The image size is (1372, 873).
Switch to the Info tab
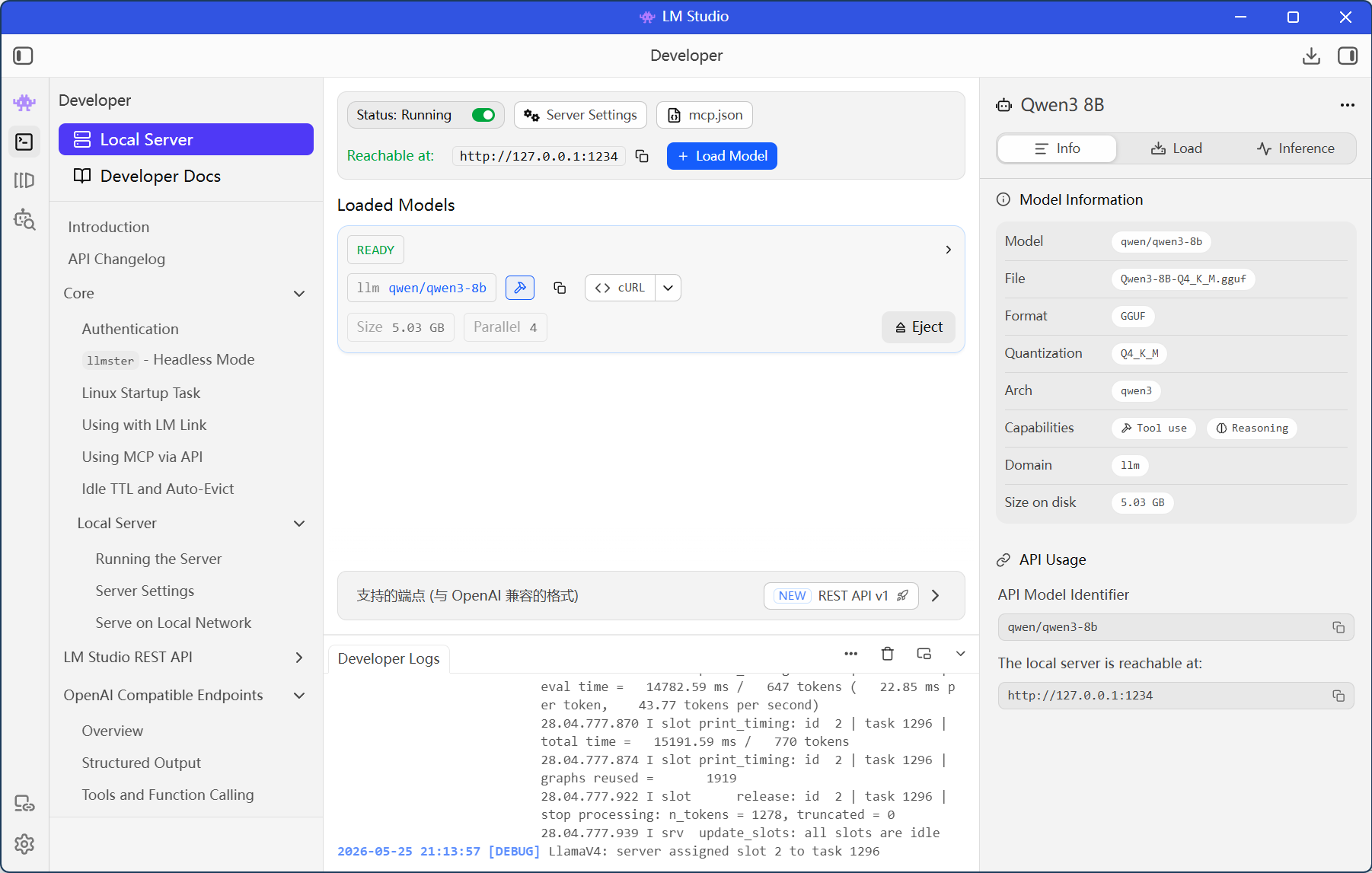click(1057, 148)
